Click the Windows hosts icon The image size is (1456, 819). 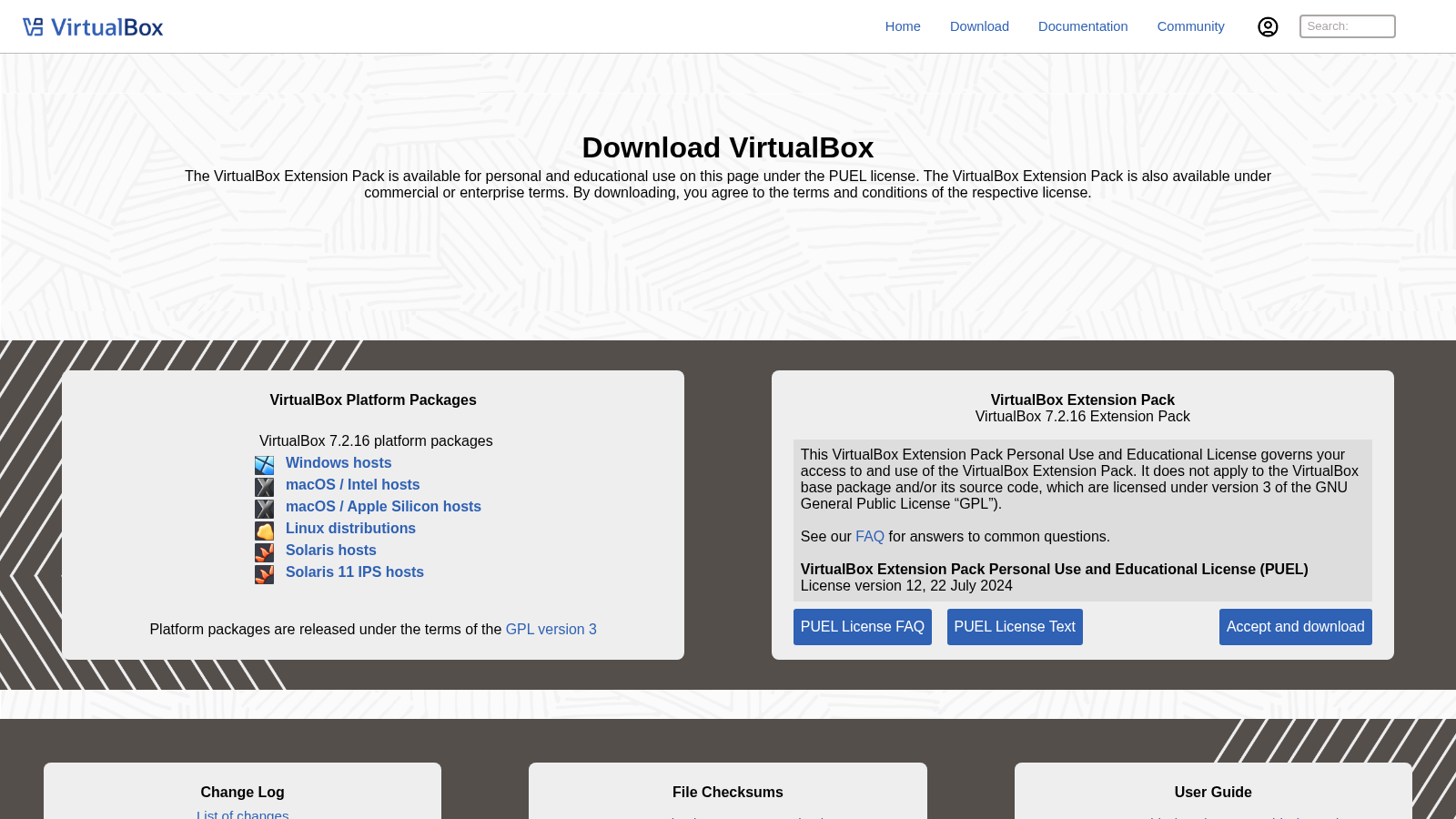click(264, 465)
